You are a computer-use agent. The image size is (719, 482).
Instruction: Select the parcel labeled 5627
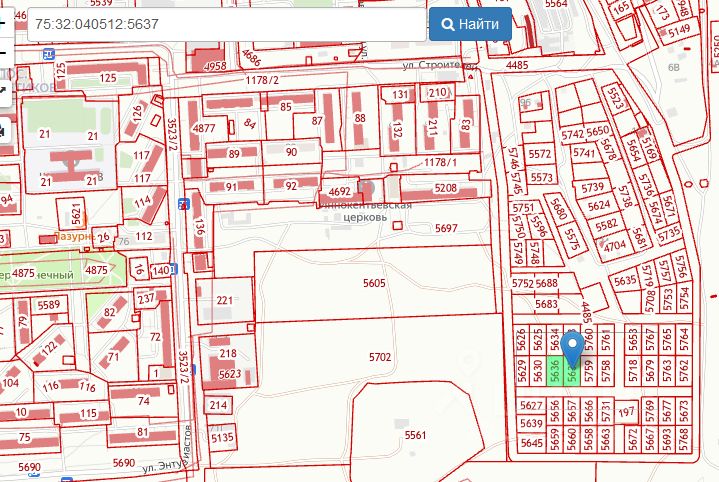pyautogui.click(x=531, y=405)
